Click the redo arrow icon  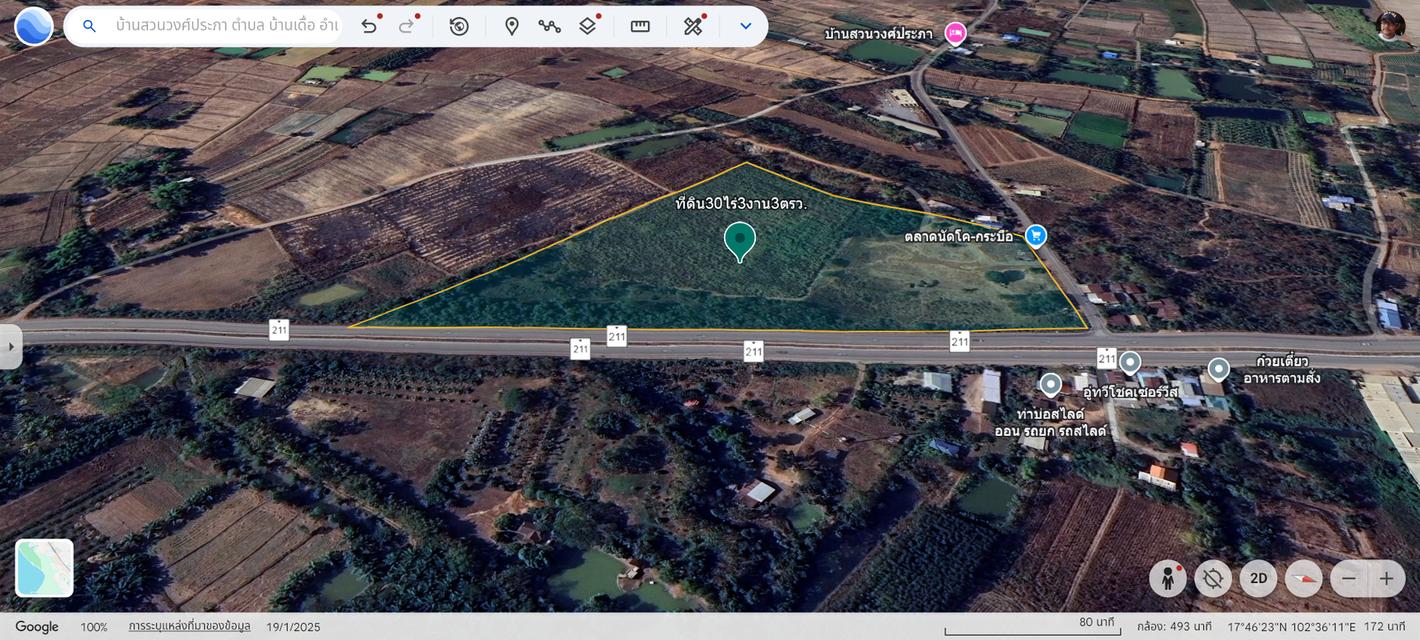(407, 26)
